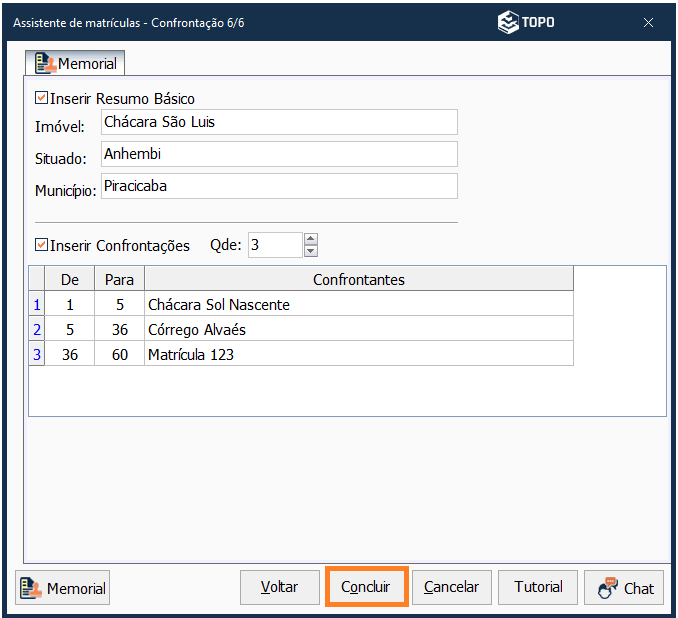Open the Chat support icon
Viewport: 678px width, 618px height.
pos(607,588)
